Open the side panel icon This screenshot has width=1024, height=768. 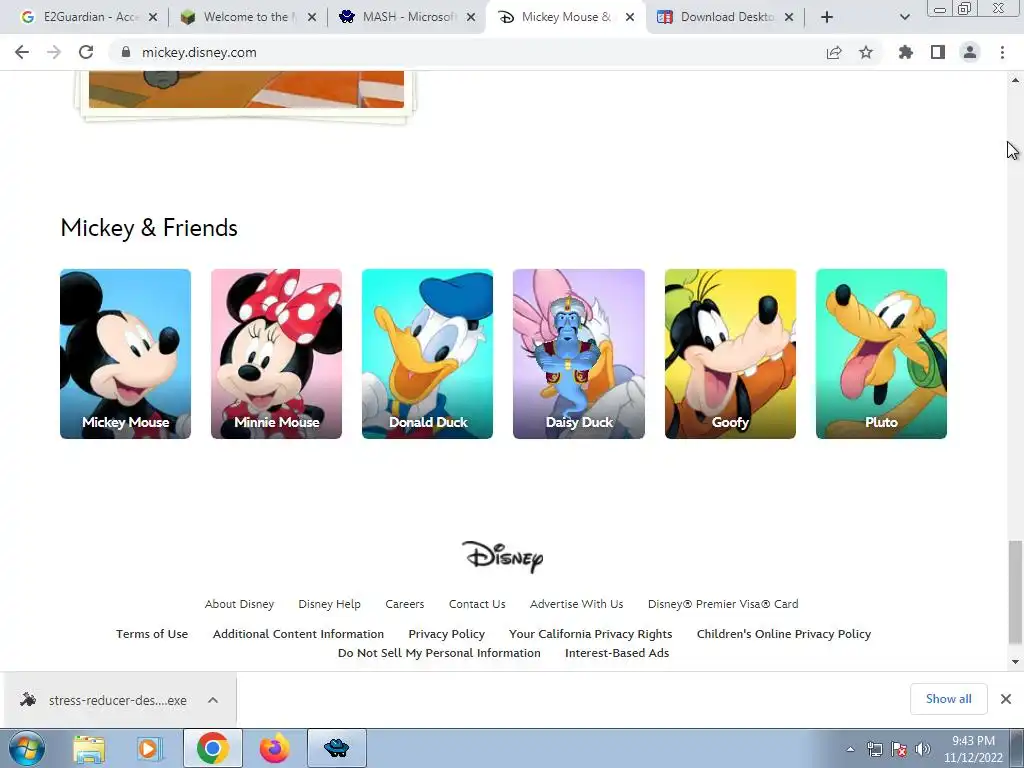coord(938,52)
